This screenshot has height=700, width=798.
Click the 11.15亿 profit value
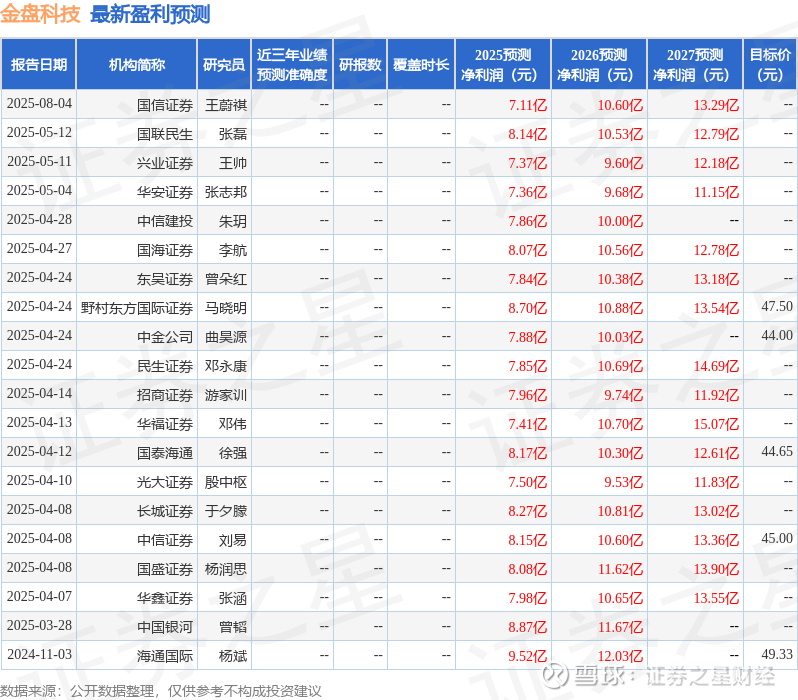point(717,192)
